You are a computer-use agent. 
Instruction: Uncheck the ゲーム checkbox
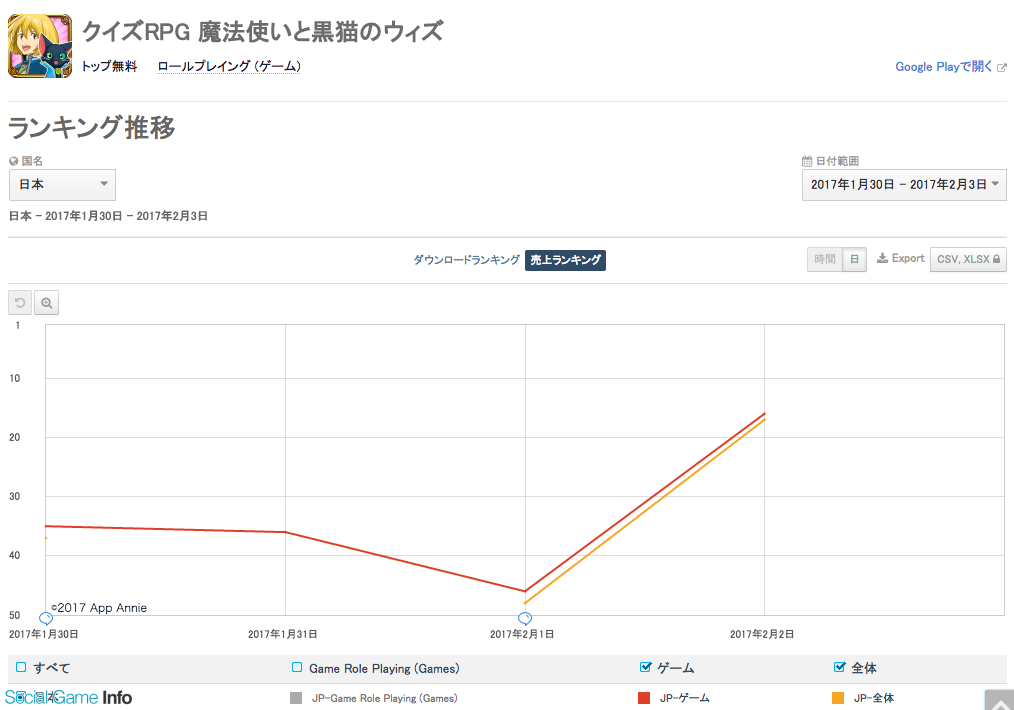tap(645, 667)
